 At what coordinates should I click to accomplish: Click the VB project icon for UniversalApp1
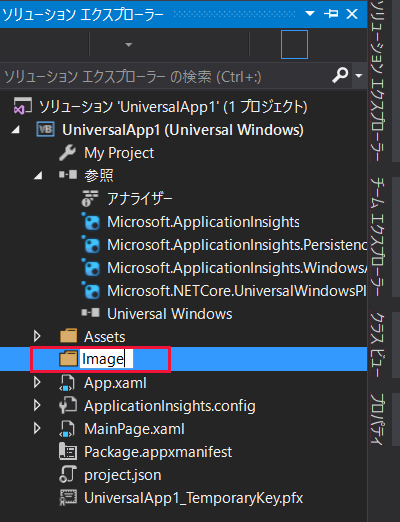pyautogui.click(x=45, y=129)
